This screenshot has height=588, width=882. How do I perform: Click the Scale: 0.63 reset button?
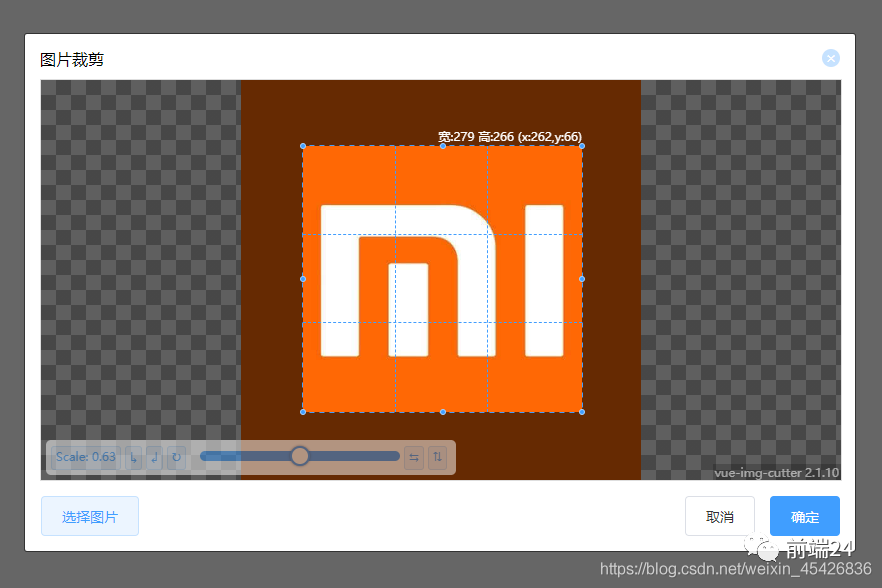point(86,457)
